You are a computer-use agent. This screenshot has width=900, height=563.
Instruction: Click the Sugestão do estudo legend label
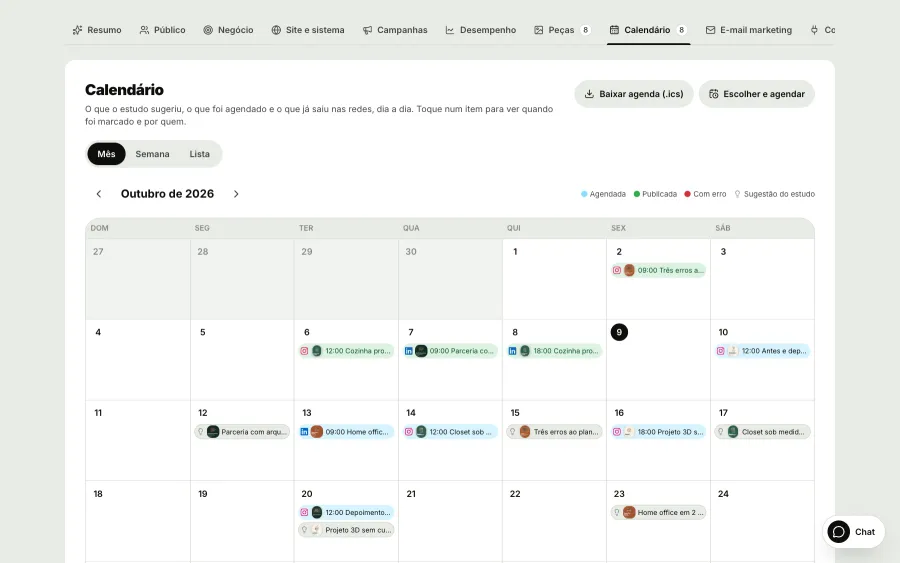pyautogui.click(x=779, y=194)
